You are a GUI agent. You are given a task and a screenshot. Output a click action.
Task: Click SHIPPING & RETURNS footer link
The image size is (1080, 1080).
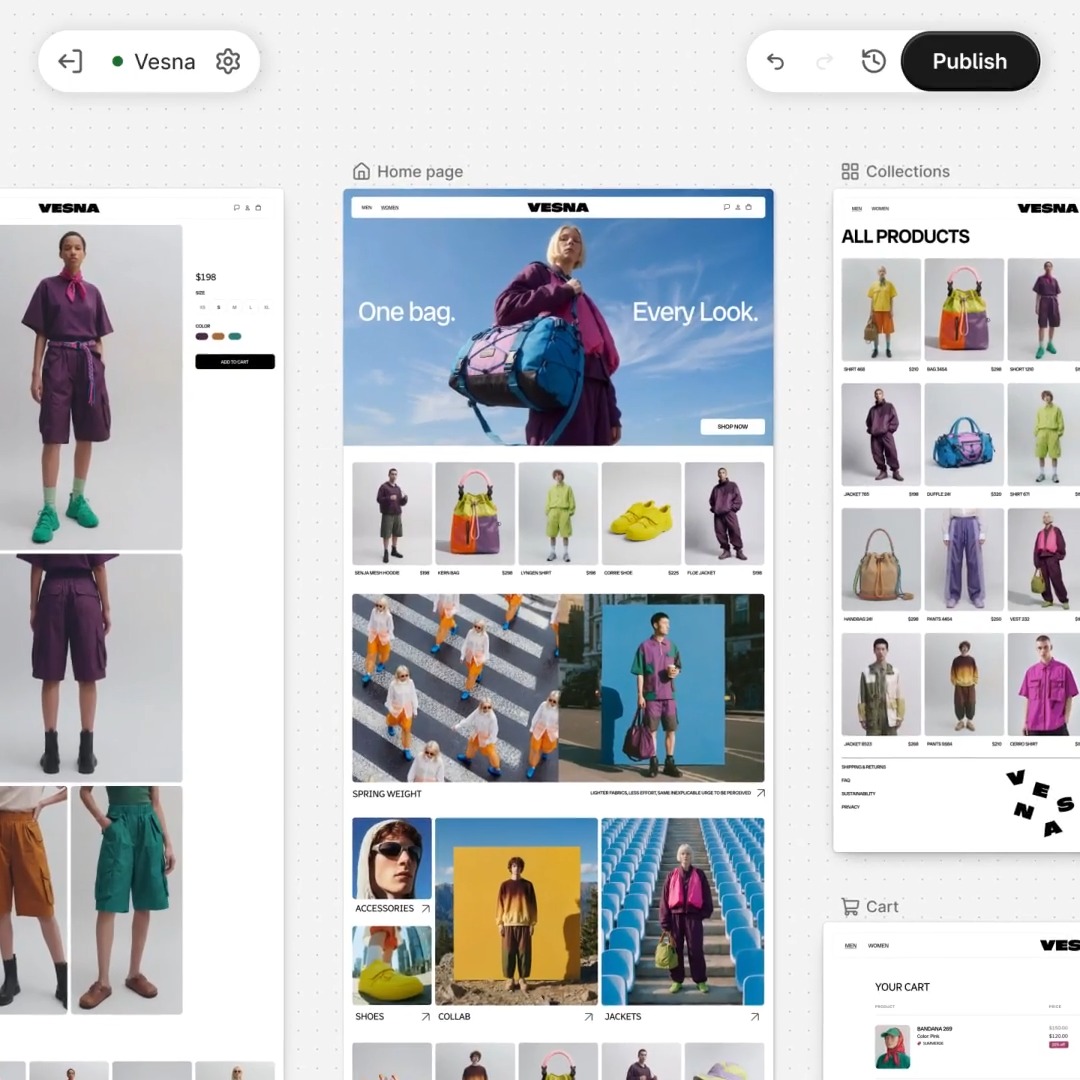[x=864, y=767]
